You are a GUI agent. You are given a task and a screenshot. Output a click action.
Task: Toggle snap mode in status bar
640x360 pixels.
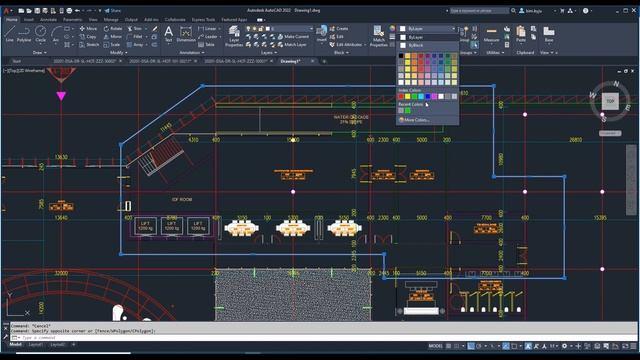pyautogui.click(x=457, y=346)
